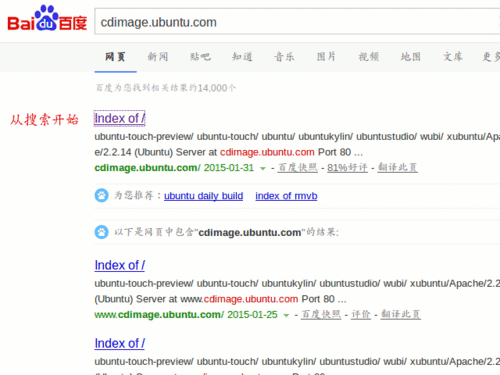Open the 知道 tab

(242, 57)
